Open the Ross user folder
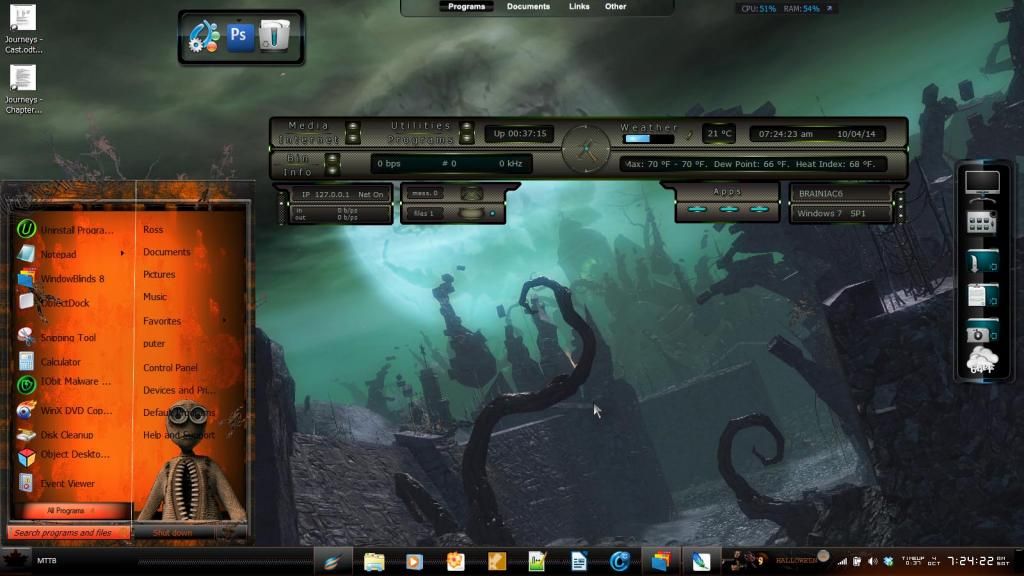This screenshot has width=1024, height=576. pos(153,229)
